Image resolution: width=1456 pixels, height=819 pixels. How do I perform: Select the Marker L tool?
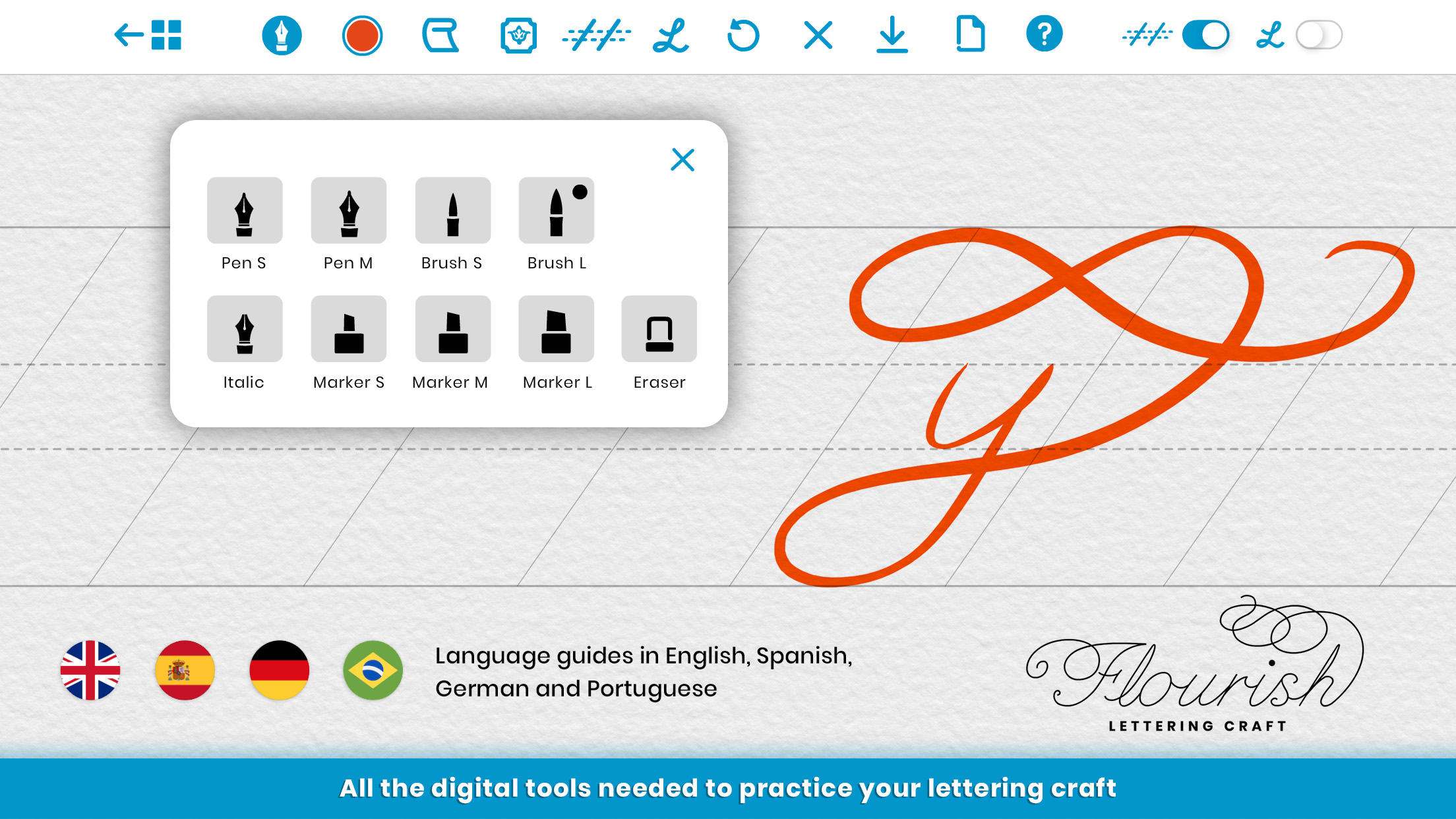(x=556, y=329)
